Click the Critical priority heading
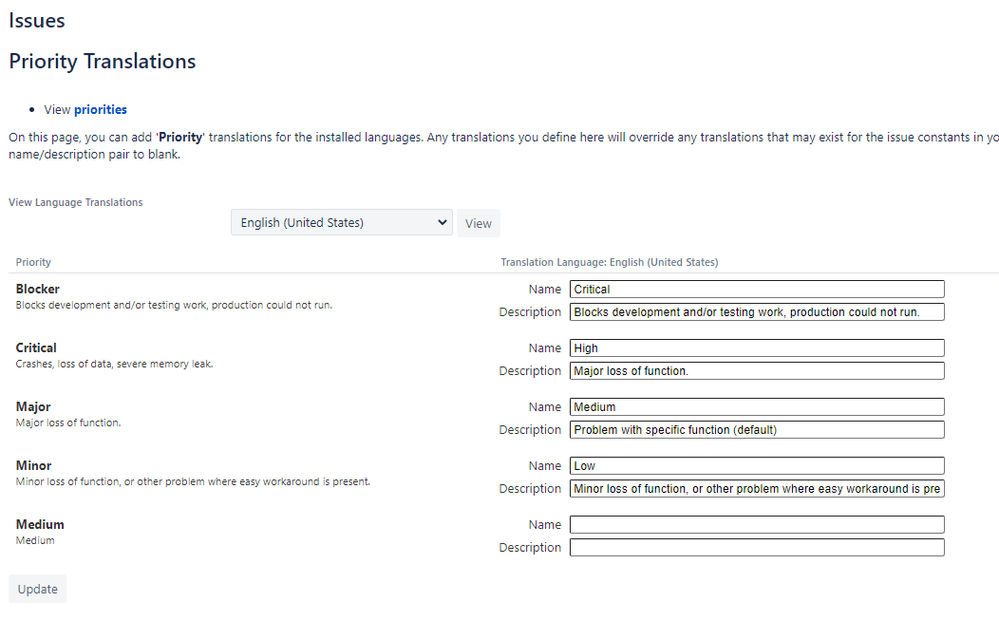 (36, 348)
